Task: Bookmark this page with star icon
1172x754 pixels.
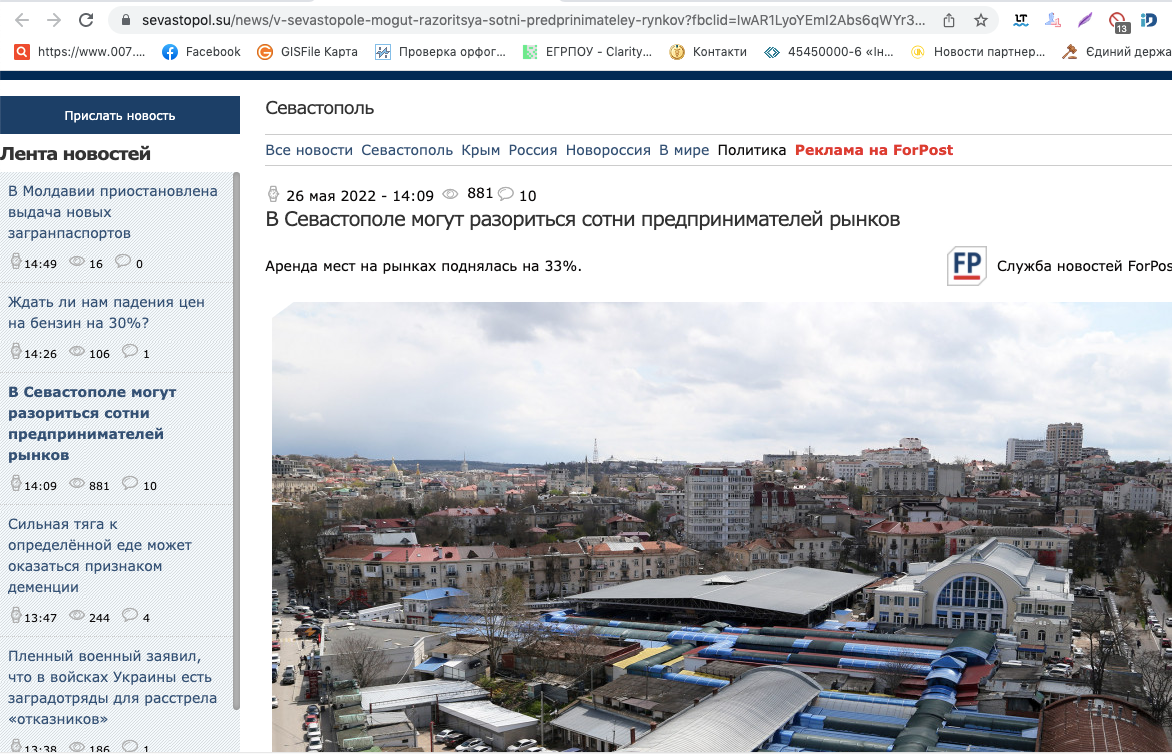Action: [x=981, y=20]
